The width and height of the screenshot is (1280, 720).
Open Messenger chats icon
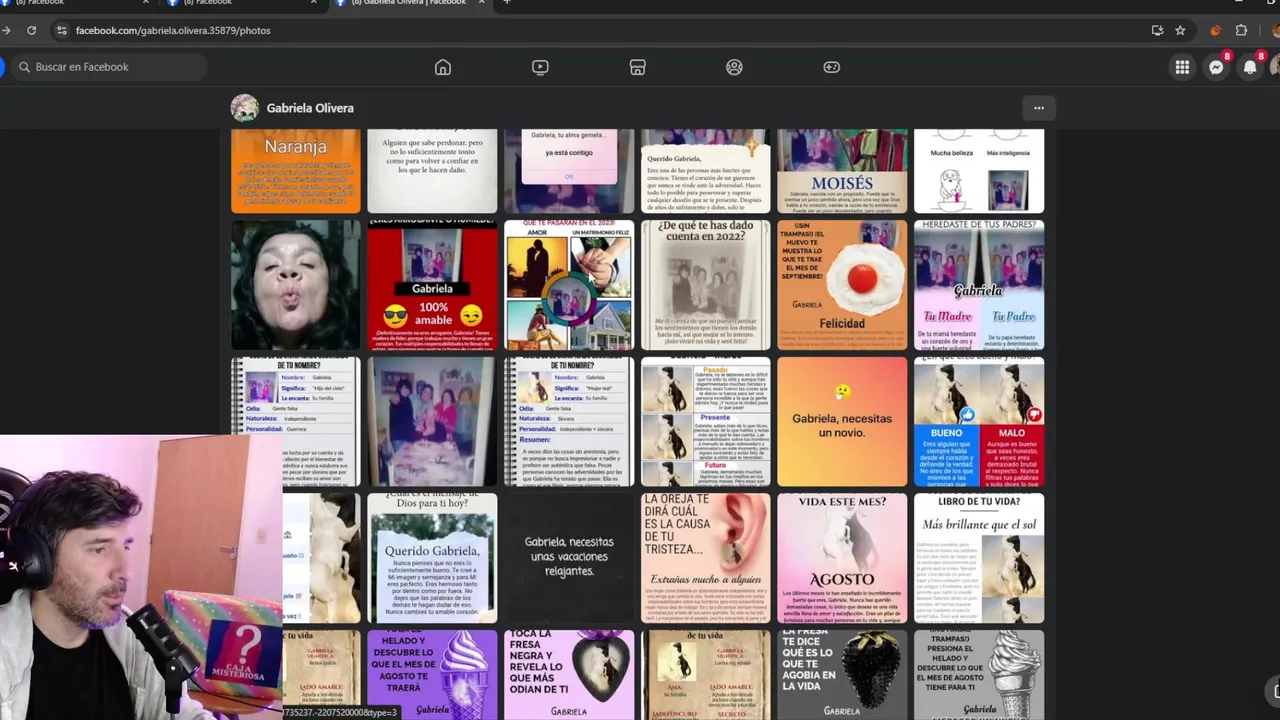(x=1216, y=67)
